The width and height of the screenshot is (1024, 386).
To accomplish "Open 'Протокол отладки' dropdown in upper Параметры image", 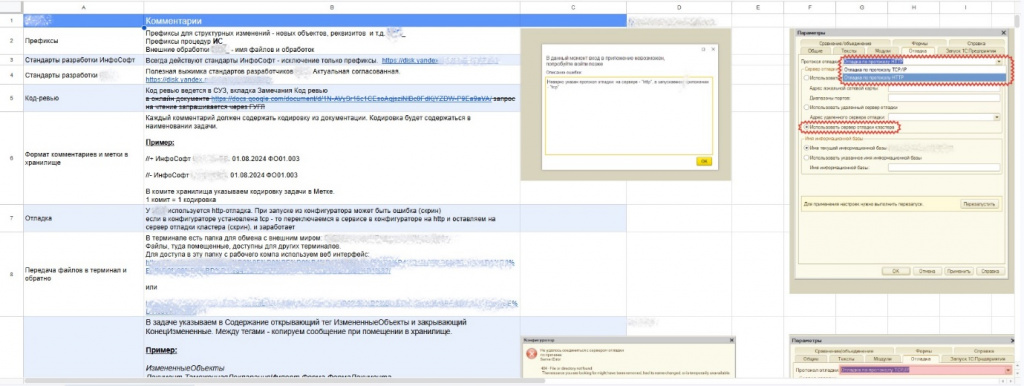I will 999,61.
